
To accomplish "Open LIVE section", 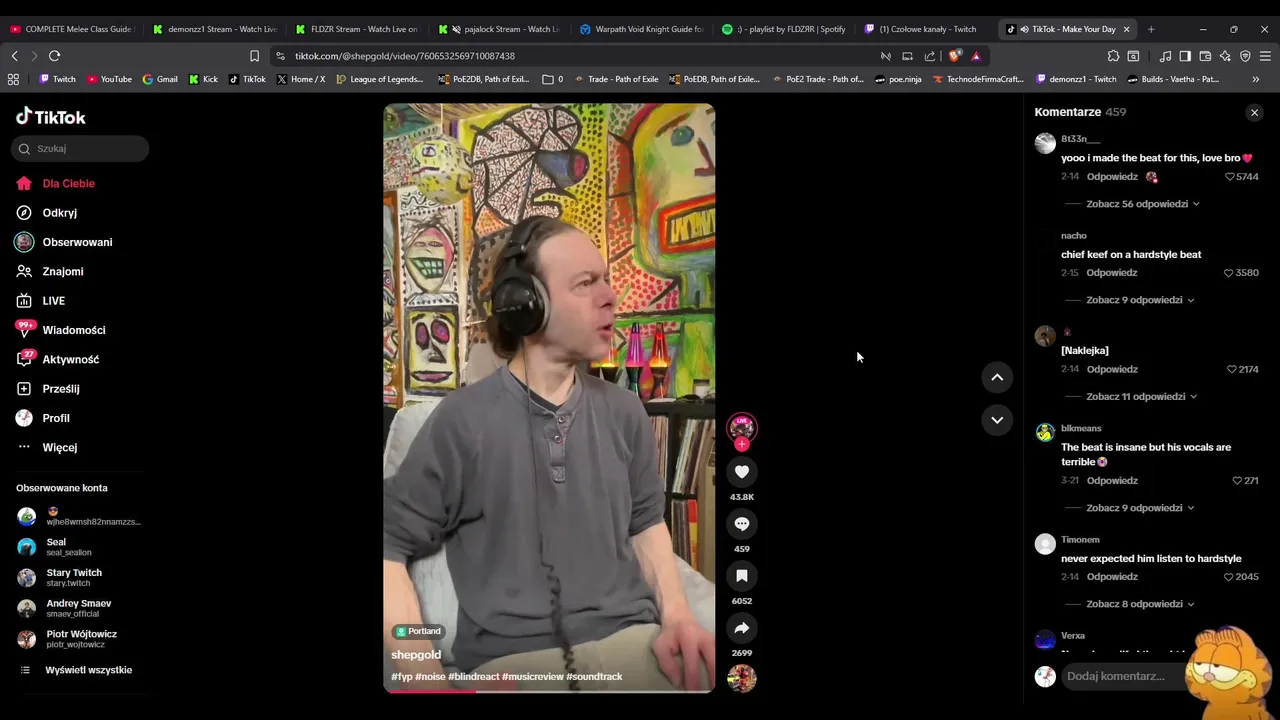I will click(42, 301).
